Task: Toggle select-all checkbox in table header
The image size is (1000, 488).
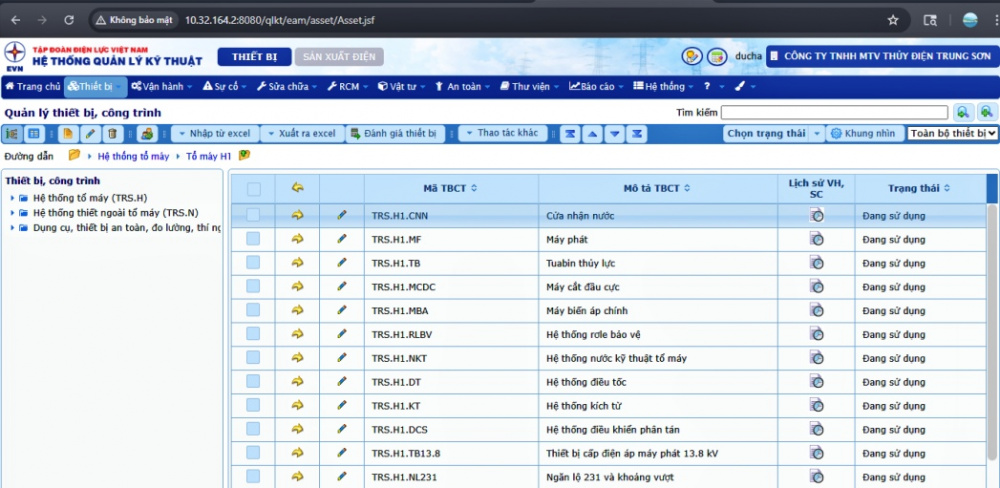Action: [253, 188]
